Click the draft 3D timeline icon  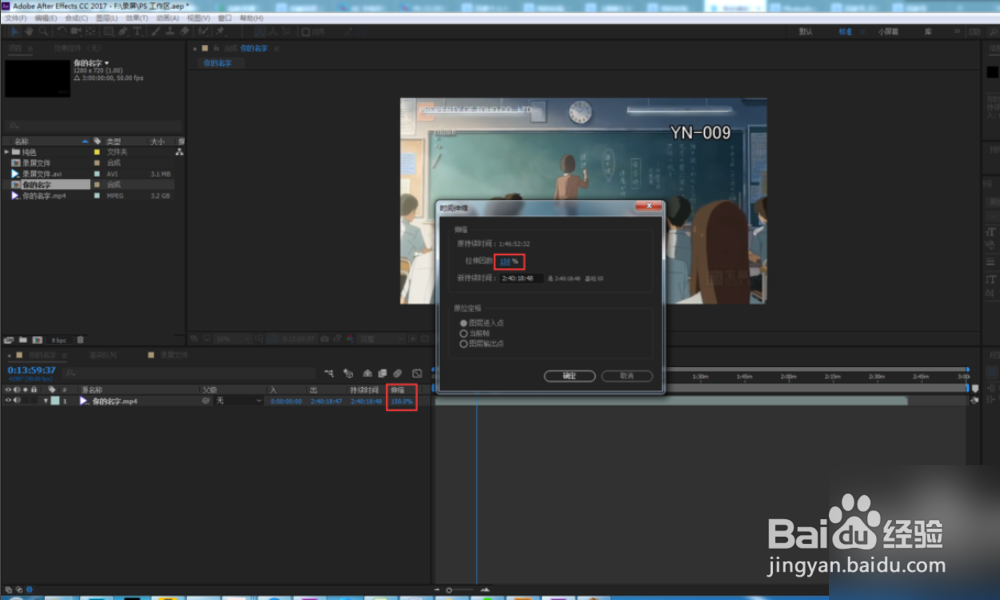[348, 374]
